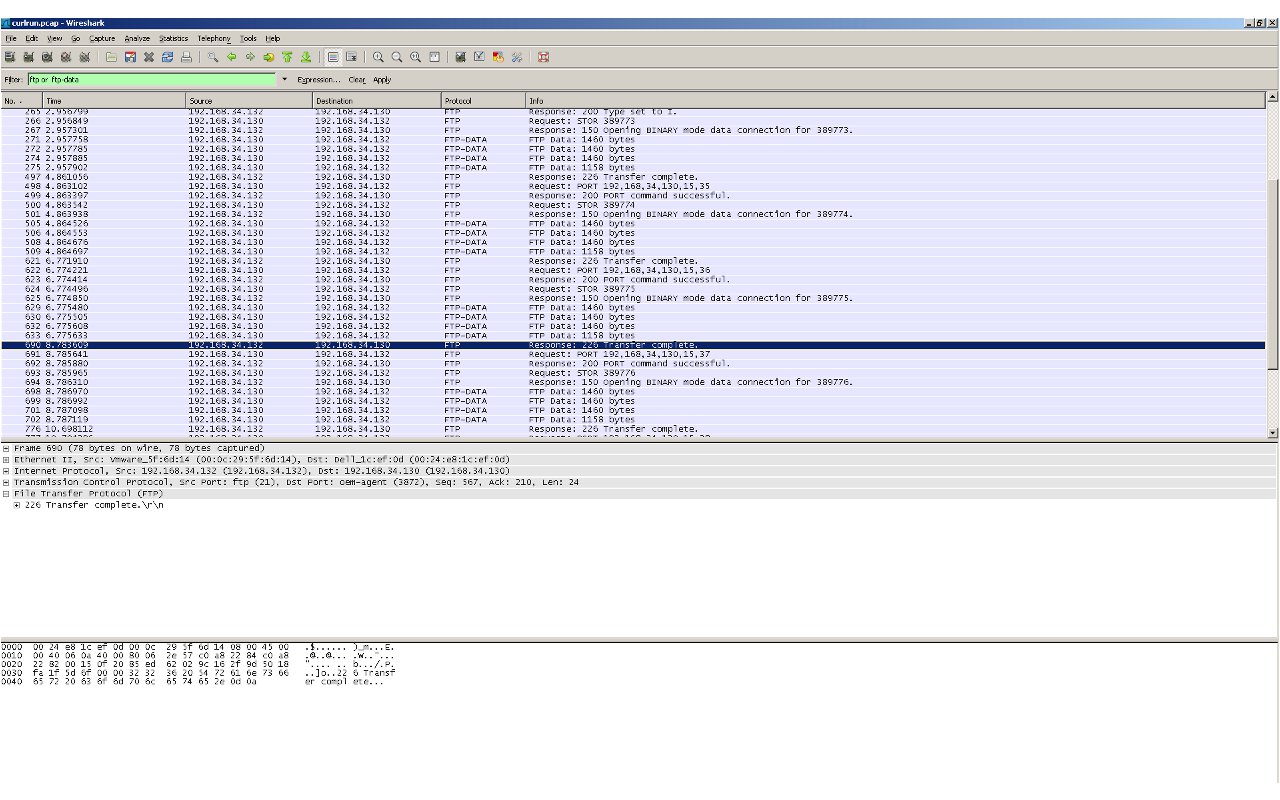1280x800 pixels.
Task: Expand the Frame 690 tree node
Action: tap(6, 449)
